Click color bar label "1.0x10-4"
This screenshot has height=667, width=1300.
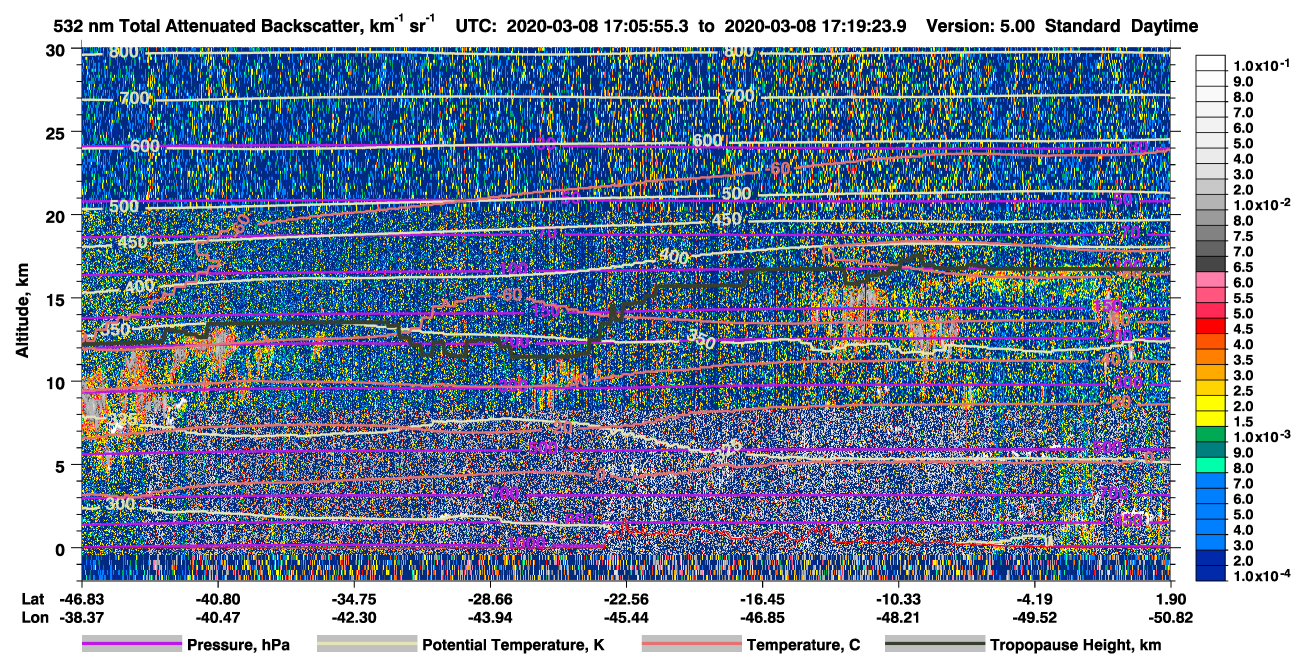point(1261,576)
